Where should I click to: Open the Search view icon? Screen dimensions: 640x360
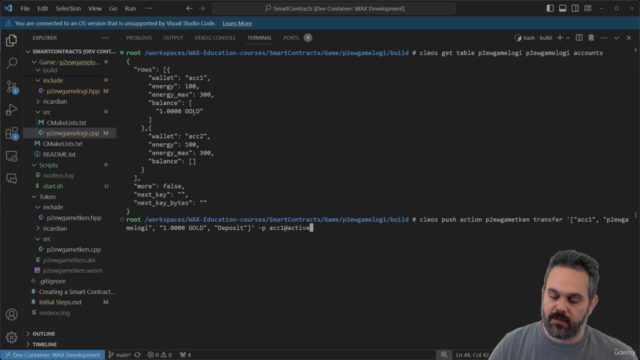point(11,63)
